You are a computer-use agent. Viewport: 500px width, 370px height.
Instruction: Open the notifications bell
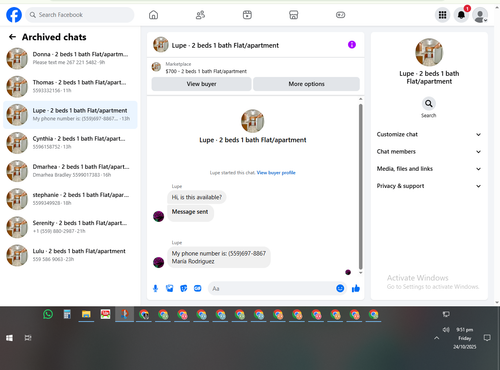tap(461, 15)
